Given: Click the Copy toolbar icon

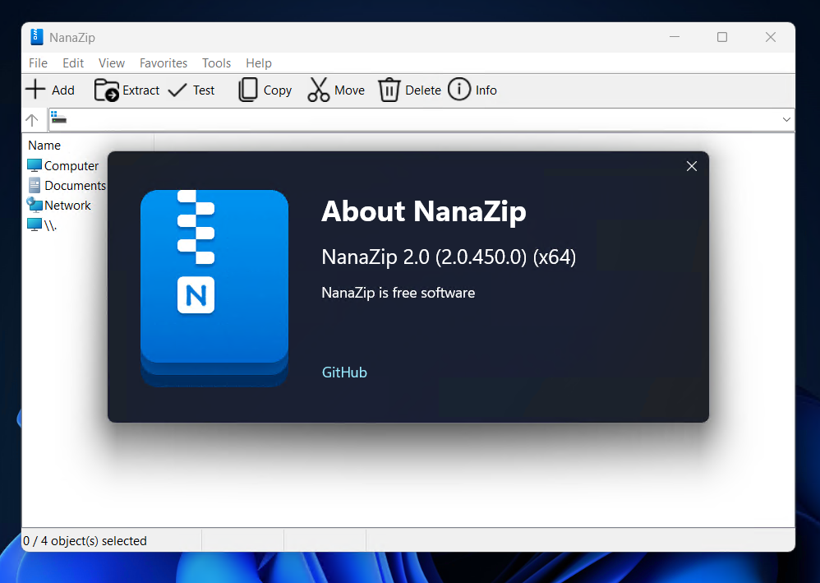Looking at the screenshot, I should pyautogui.click(x=248, y=90).
